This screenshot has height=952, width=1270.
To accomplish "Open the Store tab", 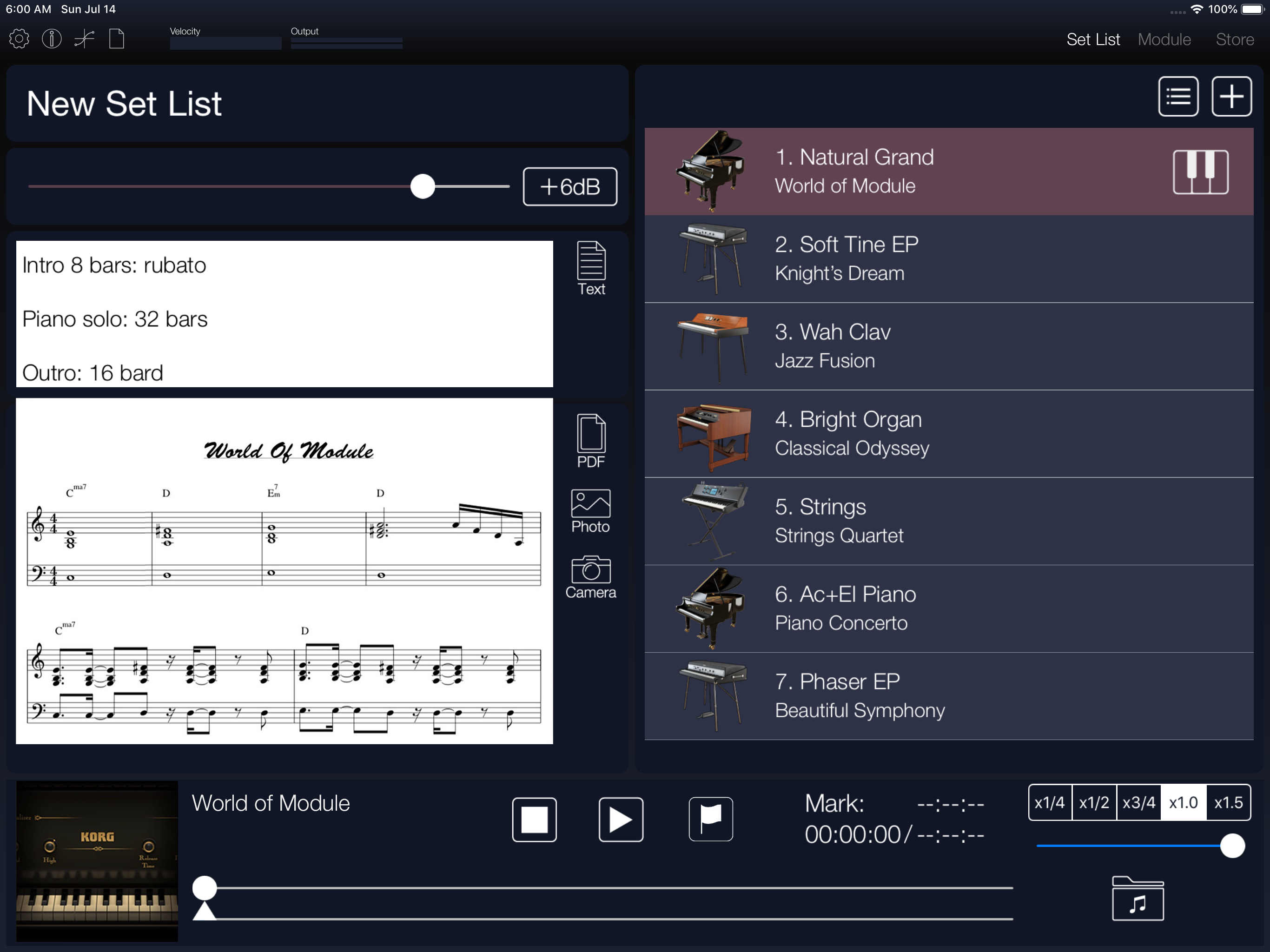I will point(1234,39).
